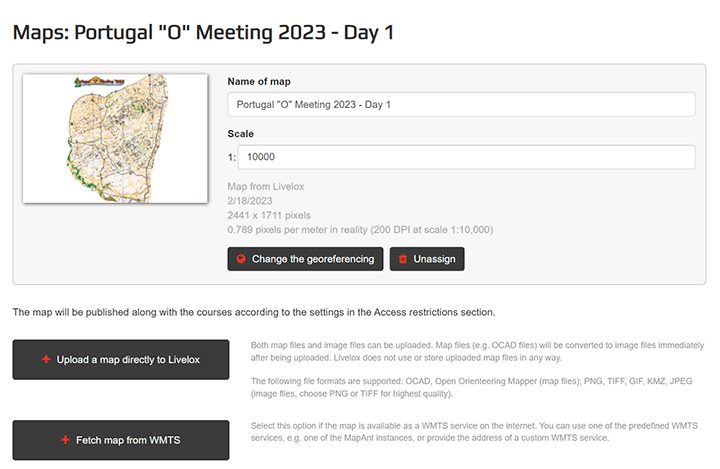Click the plus icon beside Upload a map
The image size is (720, 469).
46,359
